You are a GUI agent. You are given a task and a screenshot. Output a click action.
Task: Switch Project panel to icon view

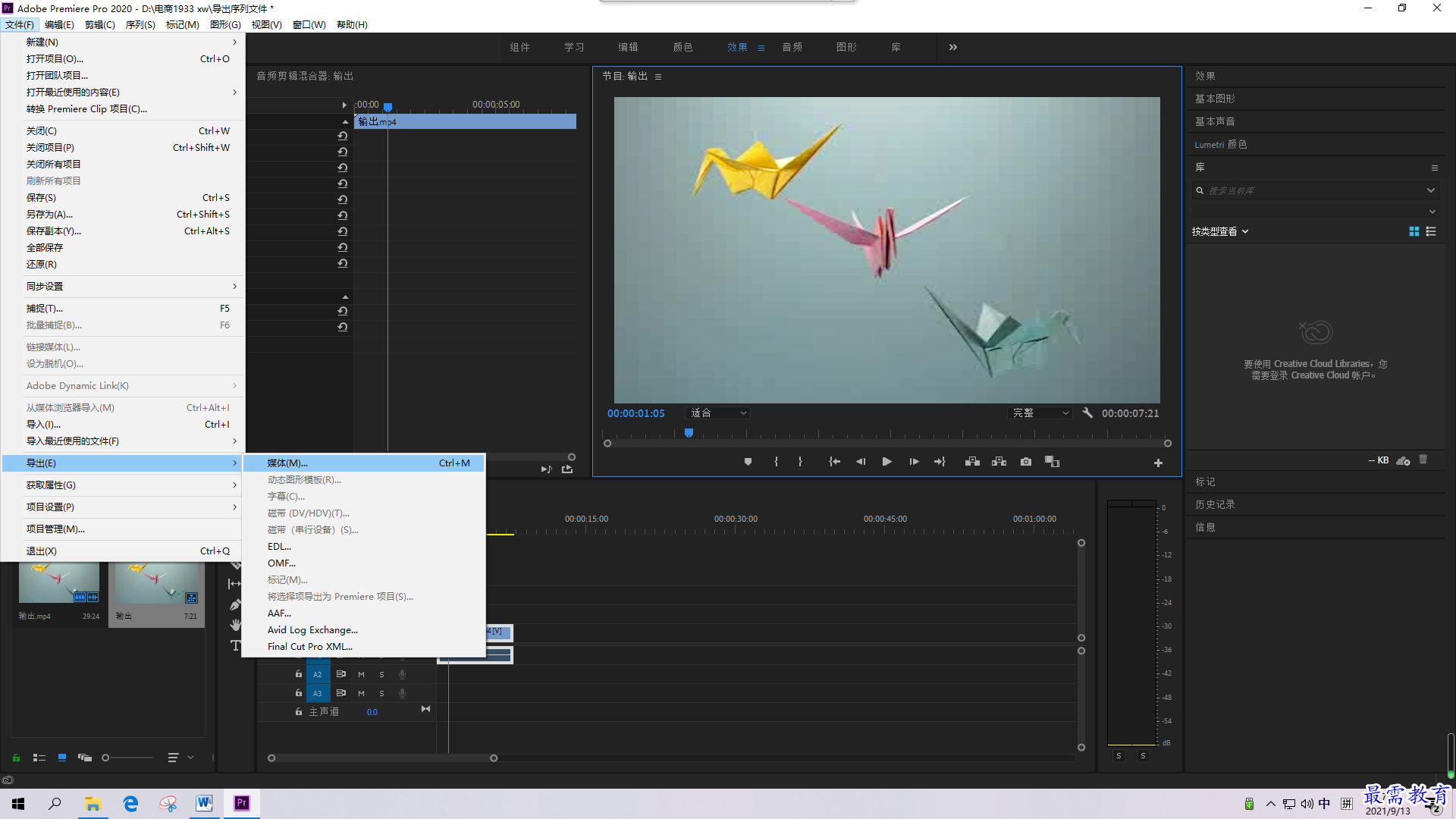pos(62,757)
